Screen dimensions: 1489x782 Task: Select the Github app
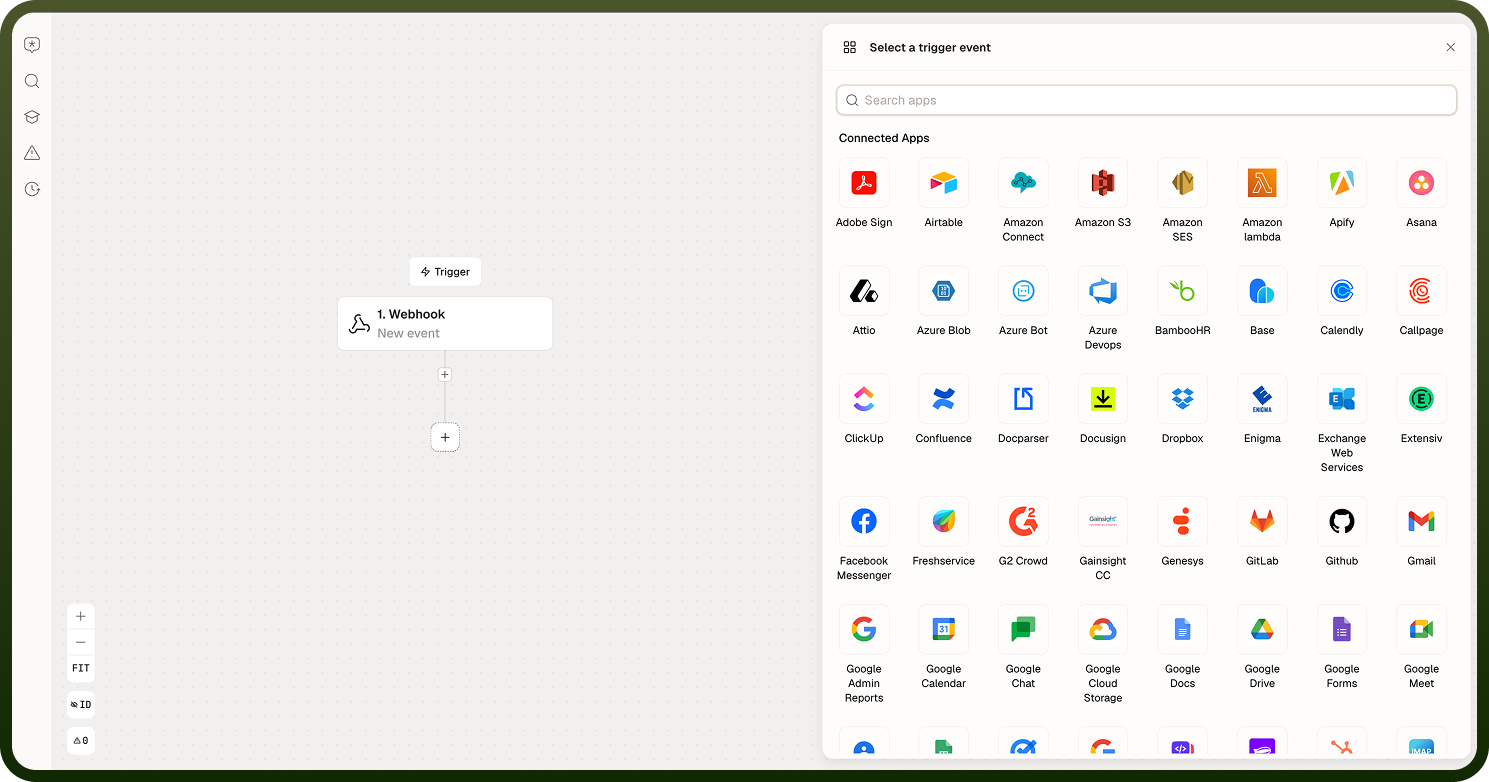(1342, 522)
